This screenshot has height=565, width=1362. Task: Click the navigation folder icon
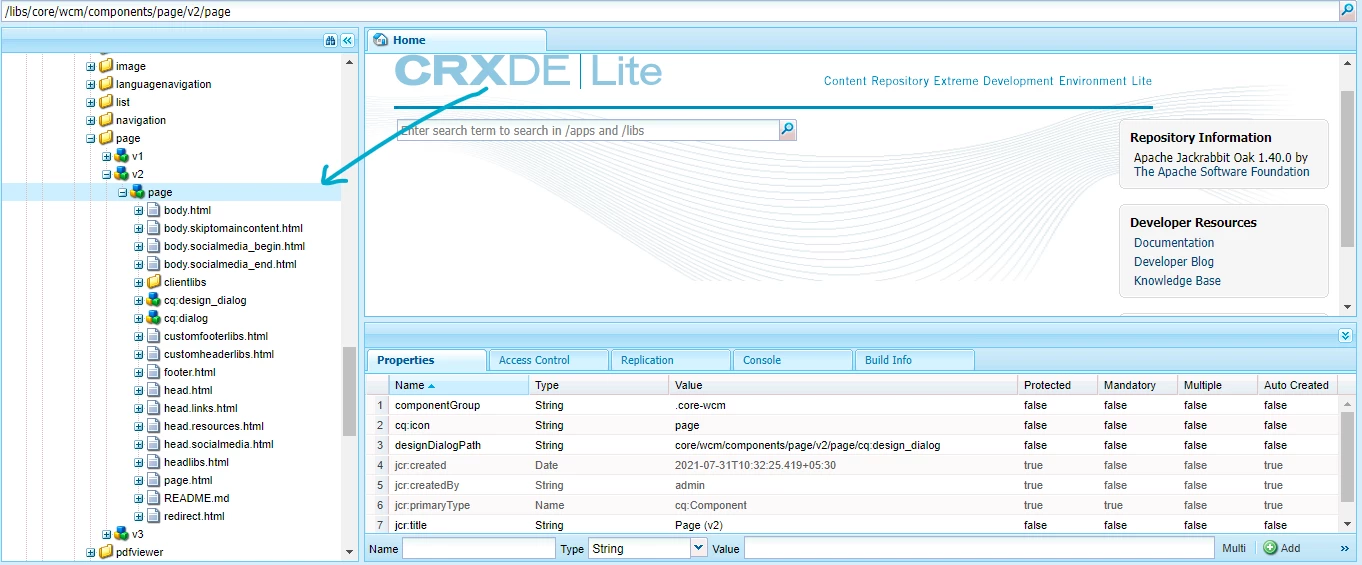(106, 120)
